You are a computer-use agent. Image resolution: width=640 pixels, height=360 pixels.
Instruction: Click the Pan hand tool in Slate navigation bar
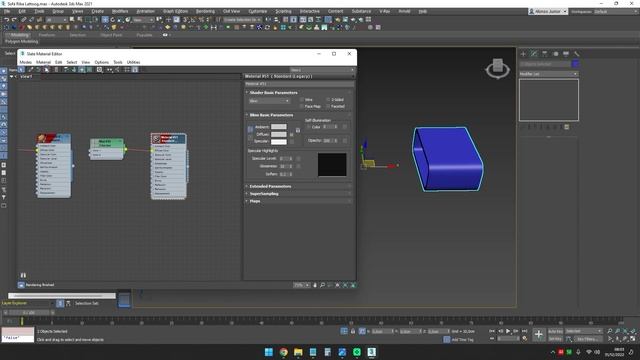315,285
